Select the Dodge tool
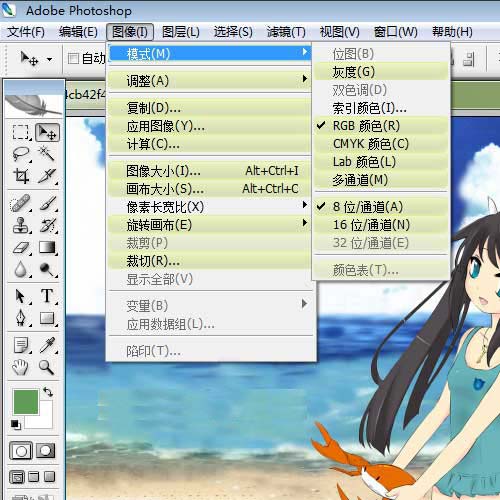The image size is (500, 500). click(47, 269)
